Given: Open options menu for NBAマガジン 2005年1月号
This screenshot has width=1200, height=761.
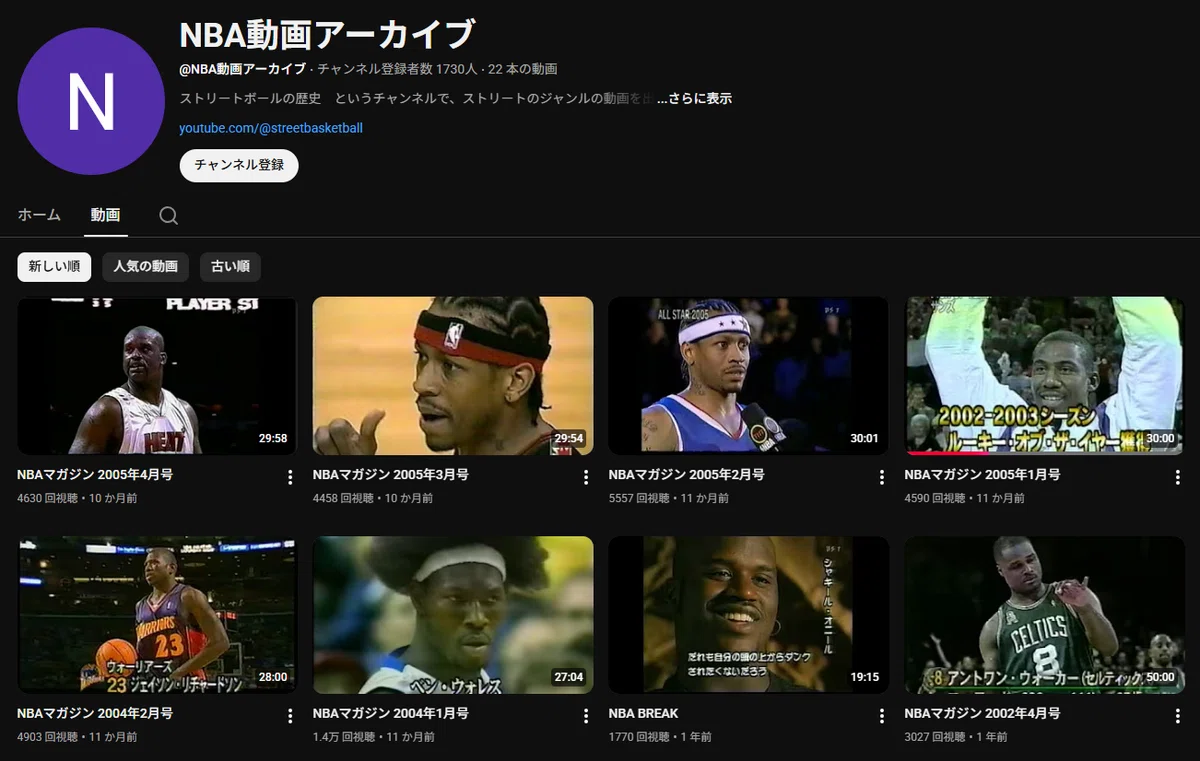Looking at the screenshot, I should click(x=1178, y=478).
